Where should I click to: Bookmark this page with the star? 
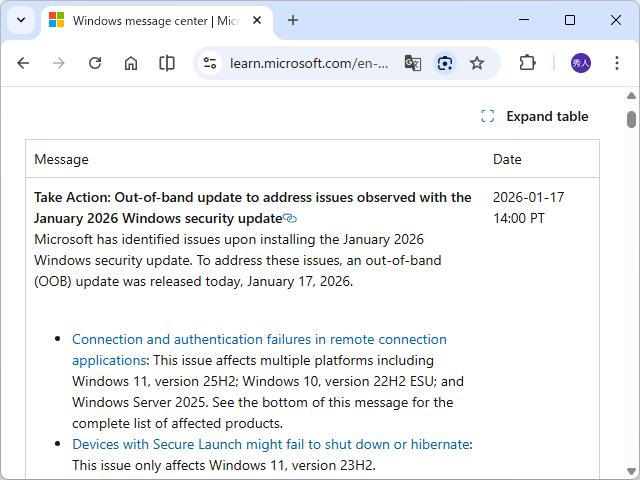pos(476,63)
